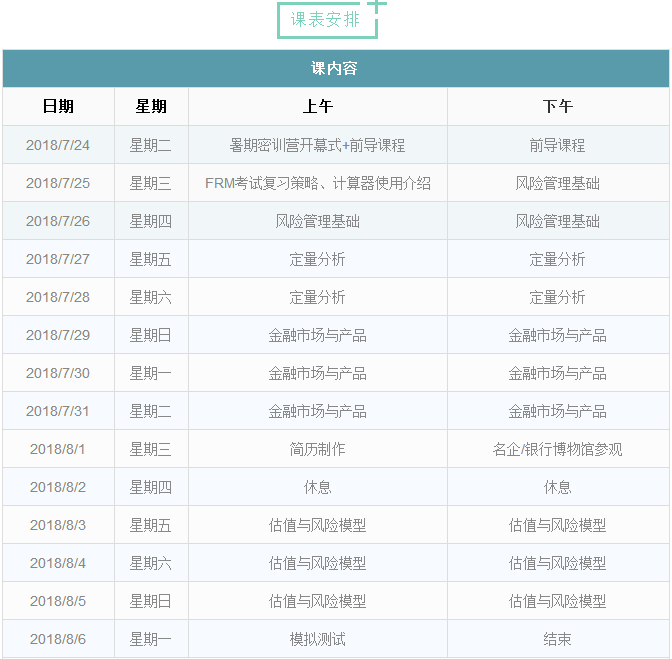Image resolution: width=672 pixels, height=659 pixels.
Task: Select the 星期 column header
Action: pos(151,106)
